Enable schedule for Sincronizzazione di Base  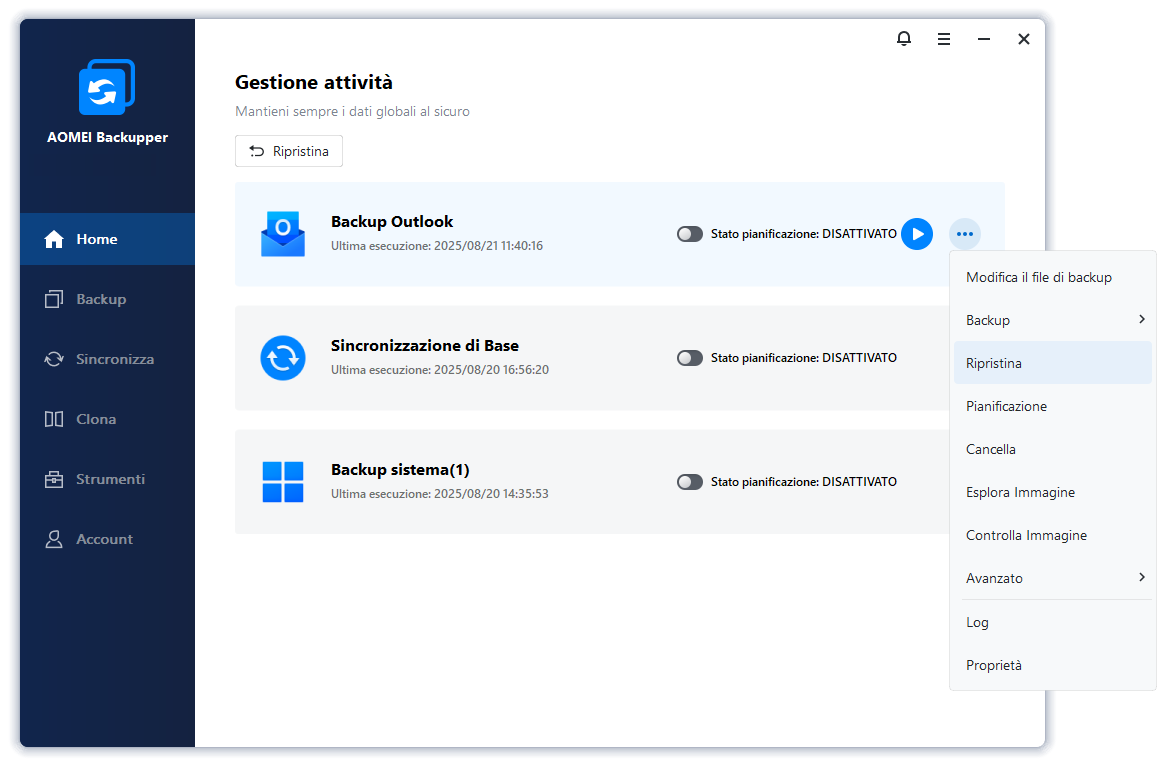pyautogui.click(x=690, y=358)
